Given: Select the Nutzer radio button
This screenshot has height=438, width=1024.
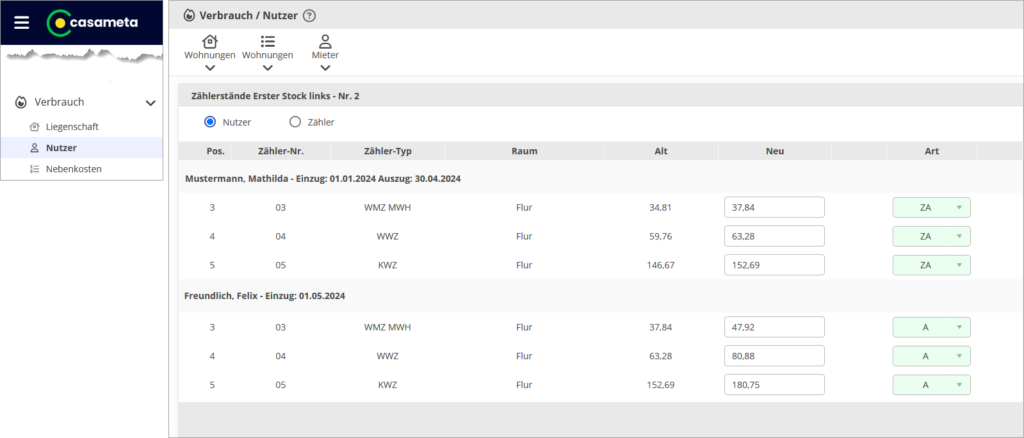Looking at the screenshot, I should click(x=210, y=122).
